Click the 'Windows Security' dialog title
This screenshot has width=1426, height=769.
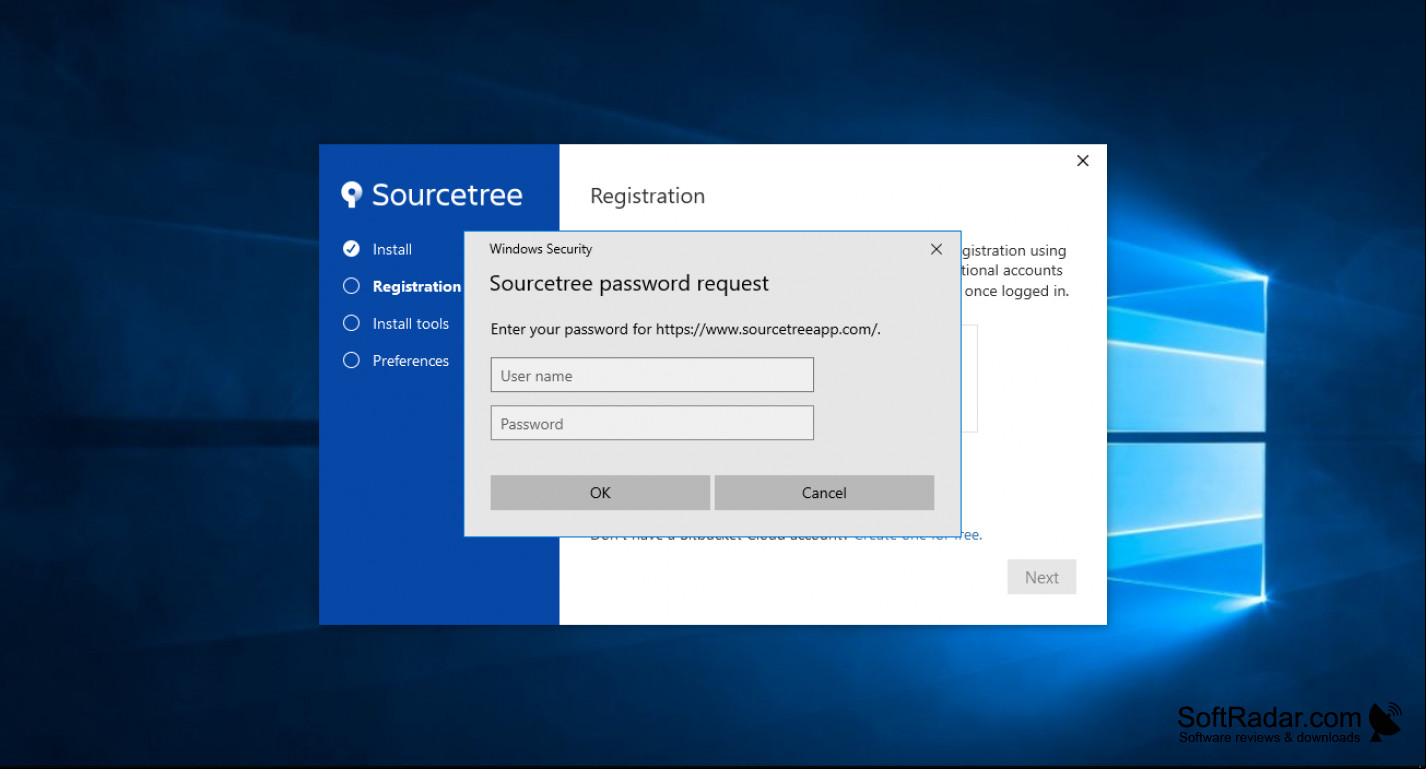pyautogui.click(x=541, y=249)
